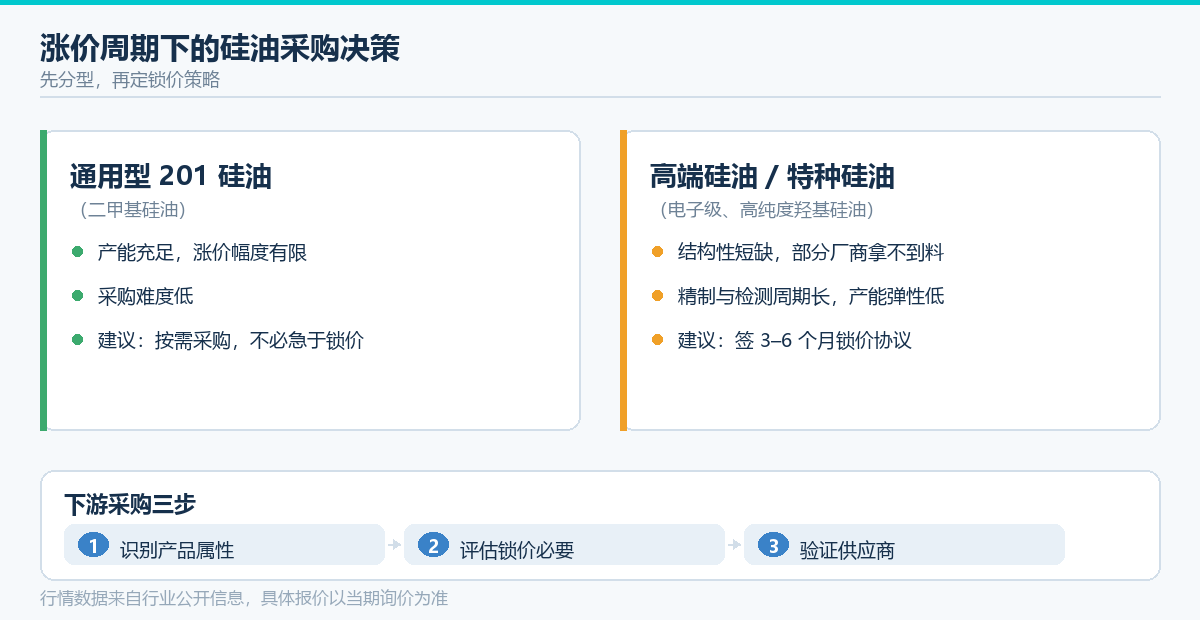
Task: Click the number 3 circle badge
Action: coord(773,545)
